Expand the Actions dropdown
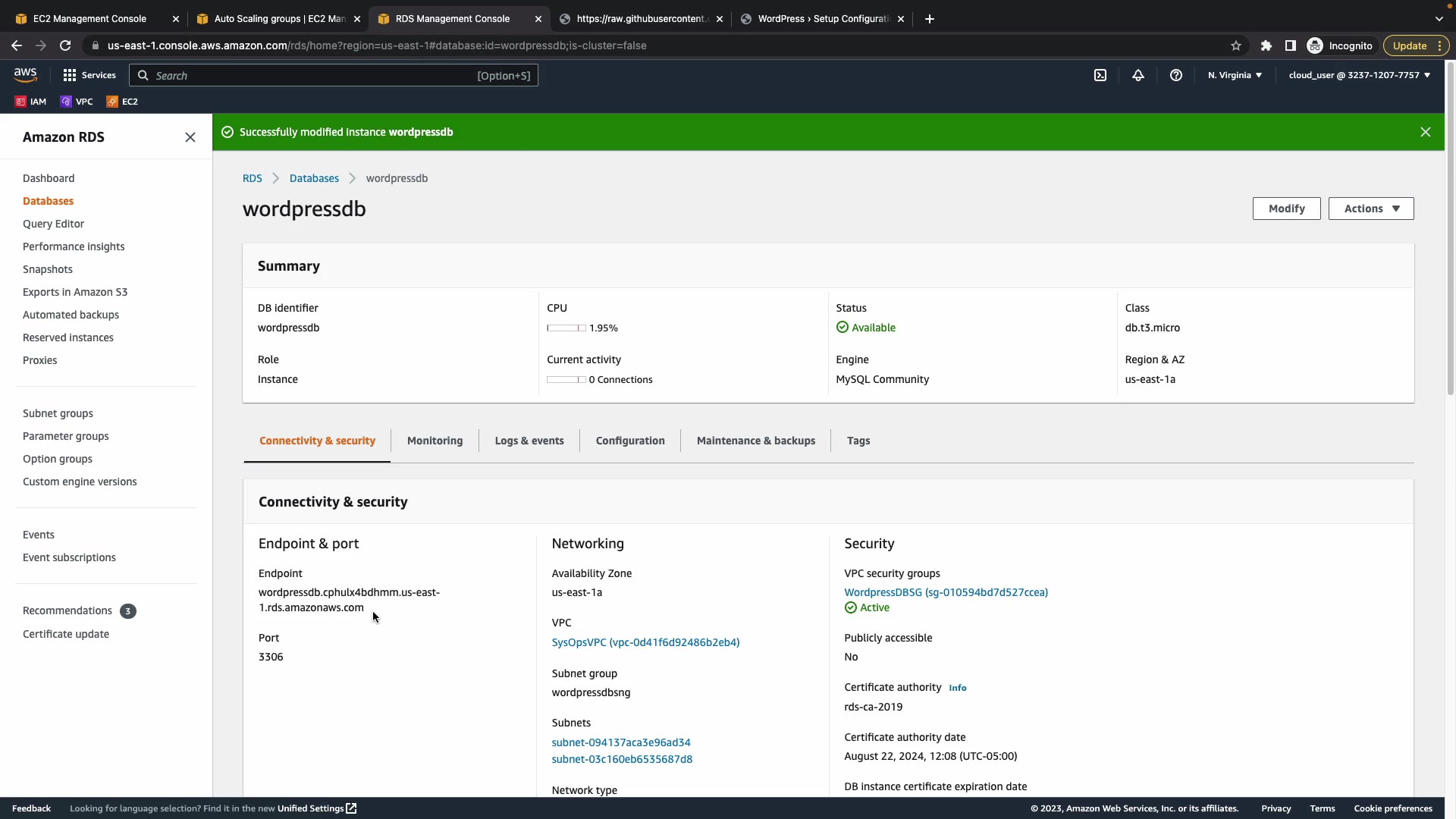Viewport: 1456px width, 819px height. click(x=1371, y=209)
